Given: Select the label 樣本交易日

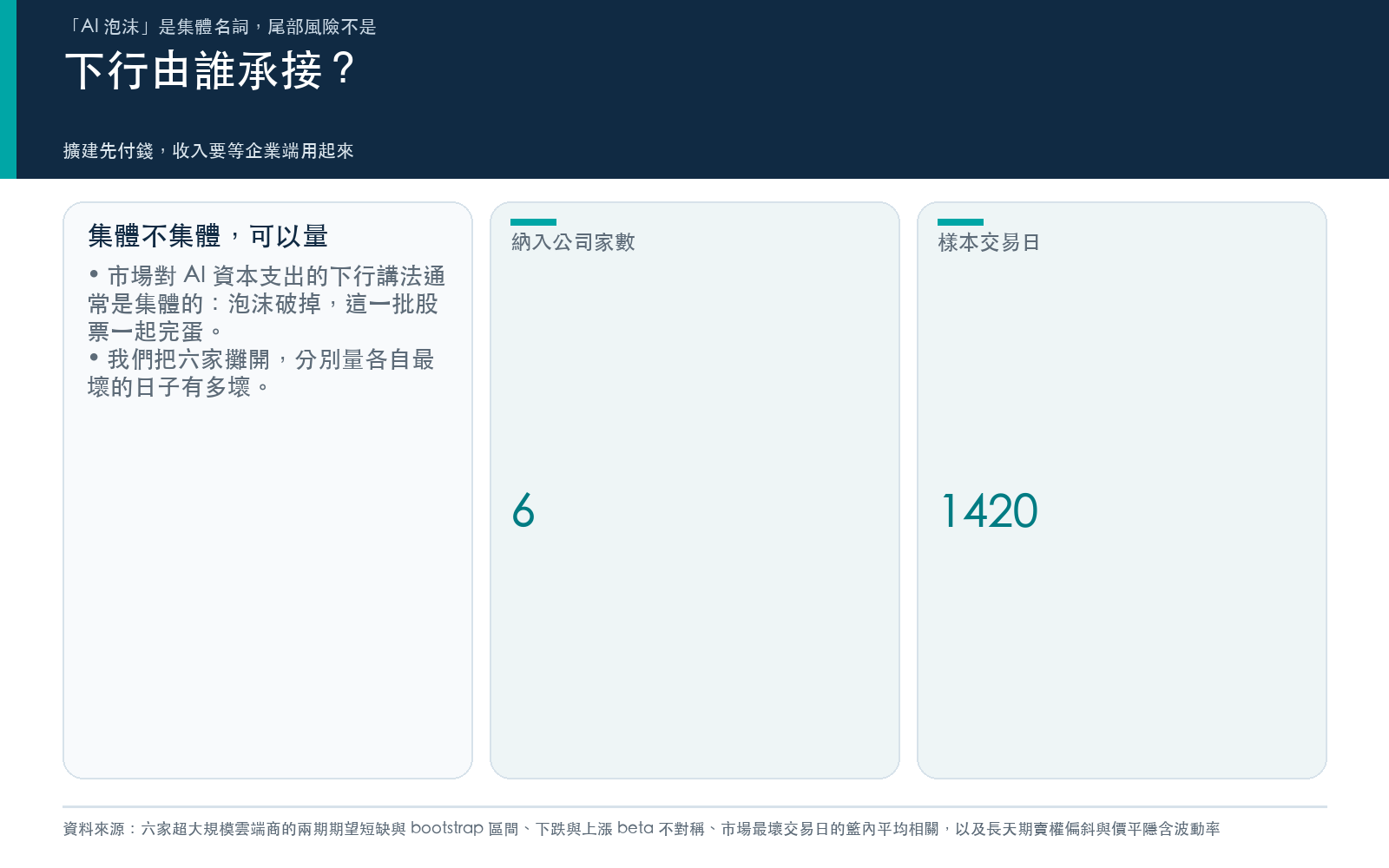Looking at the screenshot, I should coord(989,242).
